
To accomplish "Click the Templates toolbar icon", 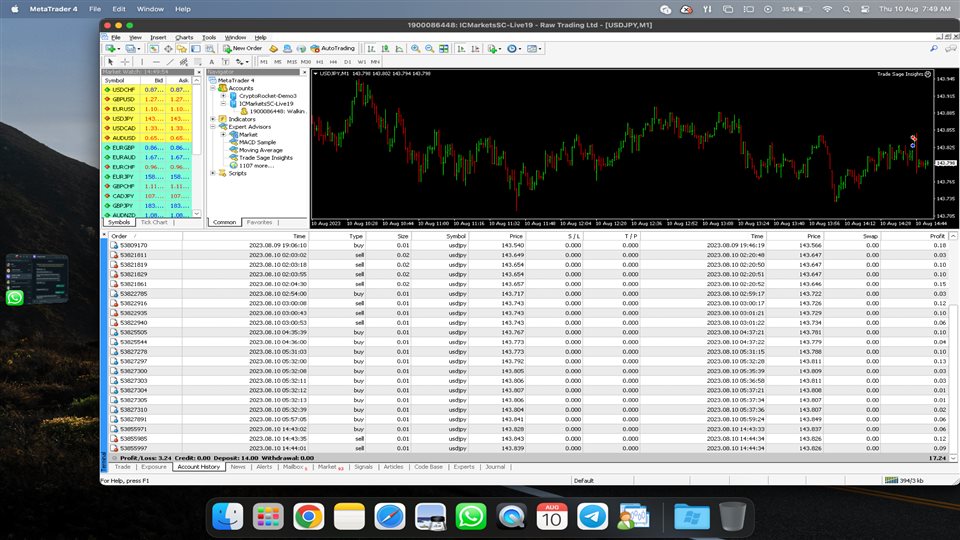I will pos(532,48).
